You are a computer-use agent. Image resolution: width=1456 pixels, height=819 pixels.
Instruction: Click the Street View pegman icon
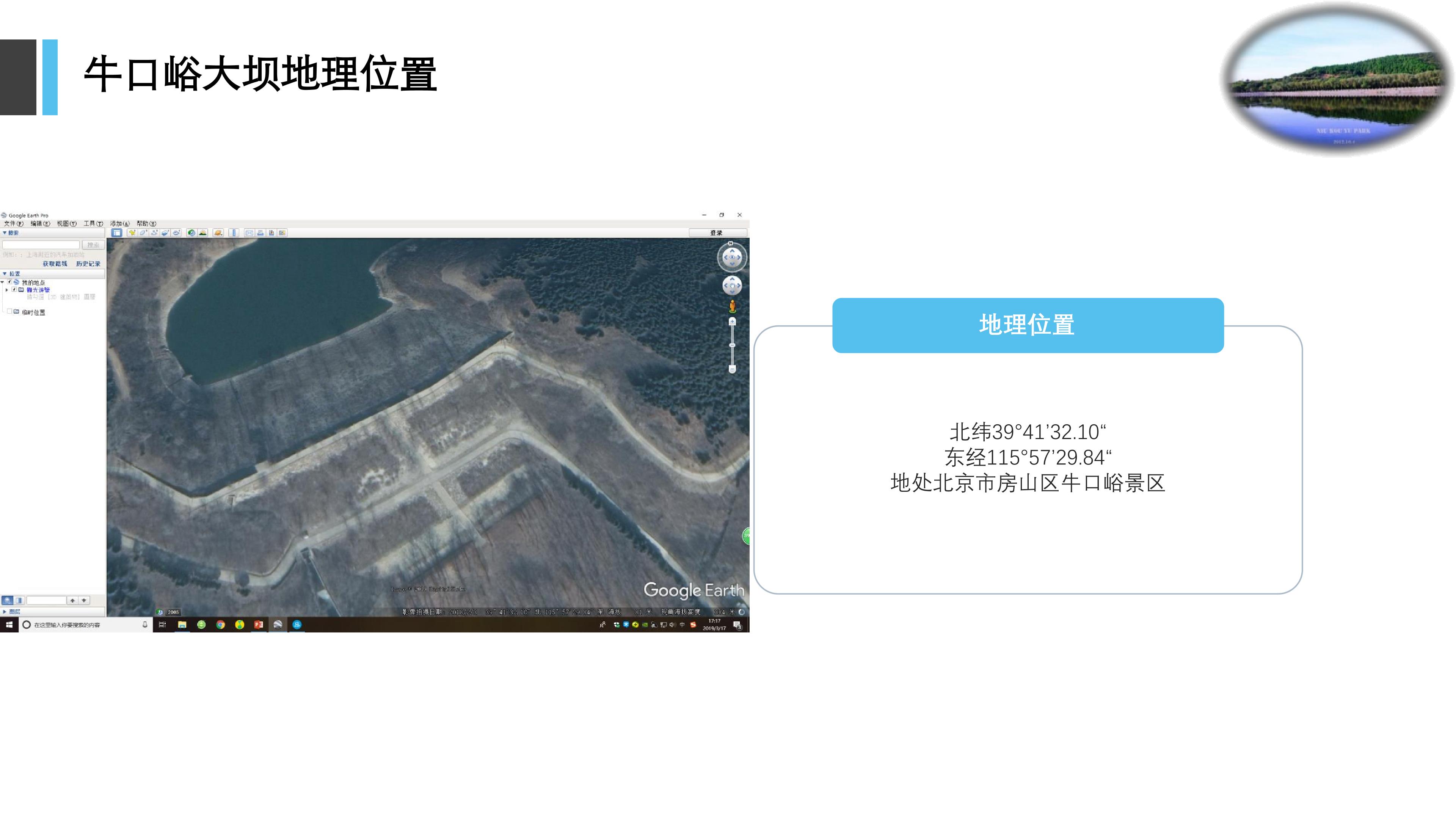[x=732, y=306]
